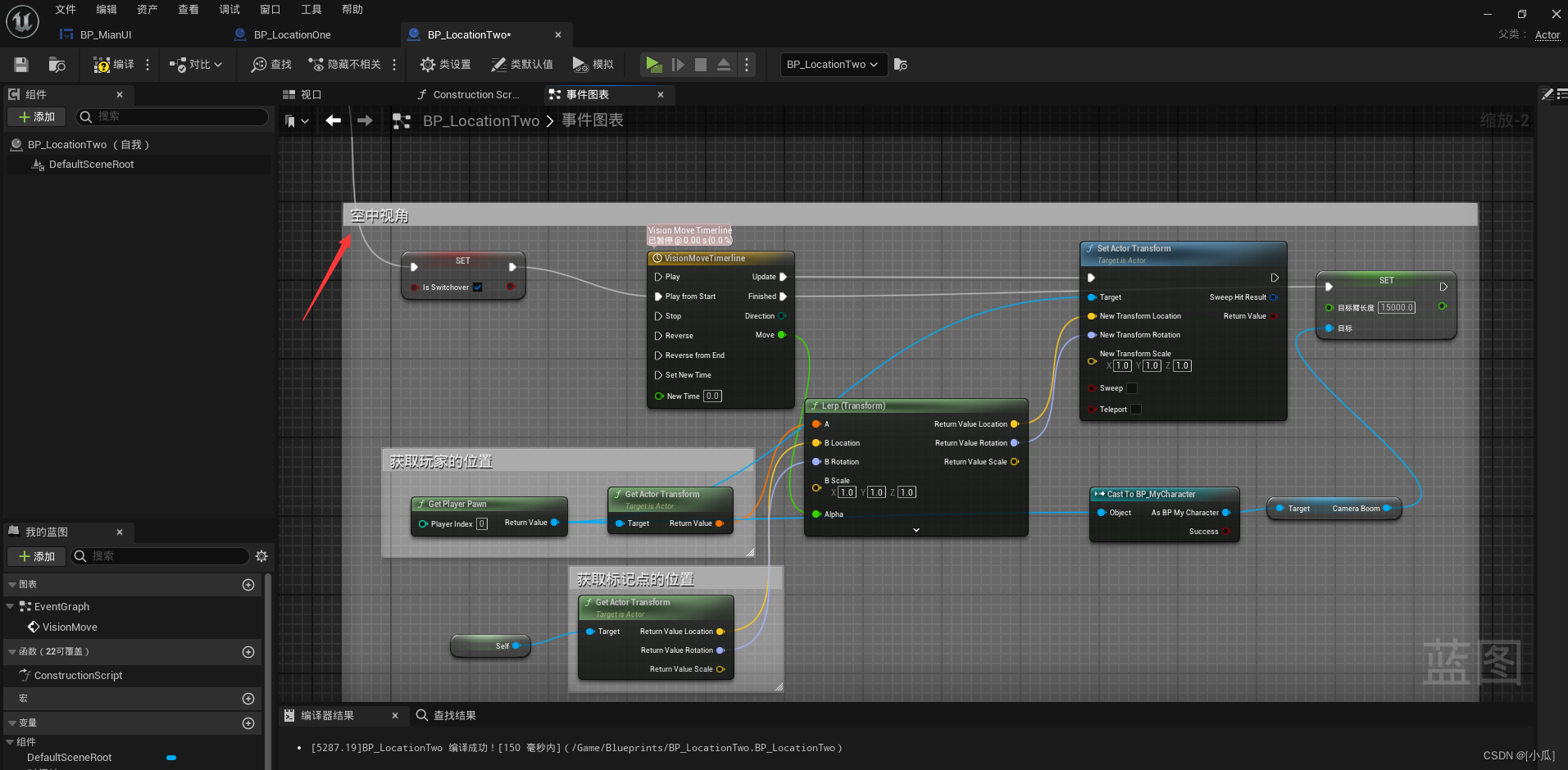Viewport: 1568px width, 770px height.
Task: Switch to the 视口 viewport tab
Action: 302,95
